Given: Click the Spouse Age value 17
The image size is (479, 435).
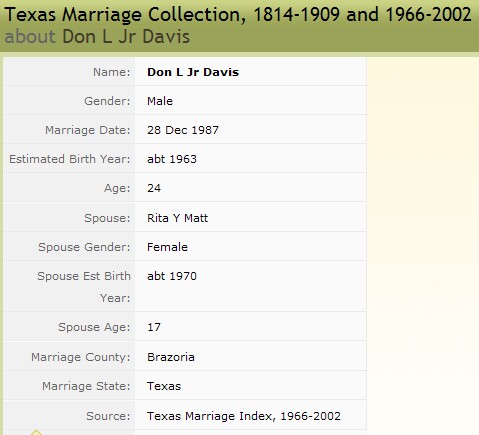Looking at the screenshot, I should [154, 327].
